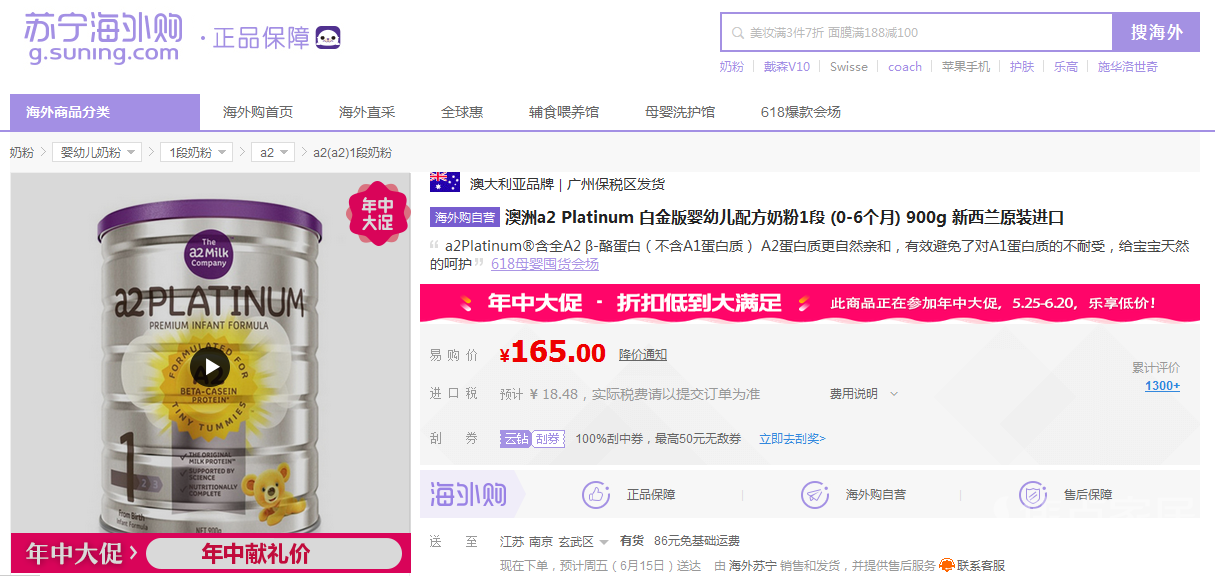Click the 累计评价 label
1215x576 pixels.
pyautogui.click(x=1156, y=367)
